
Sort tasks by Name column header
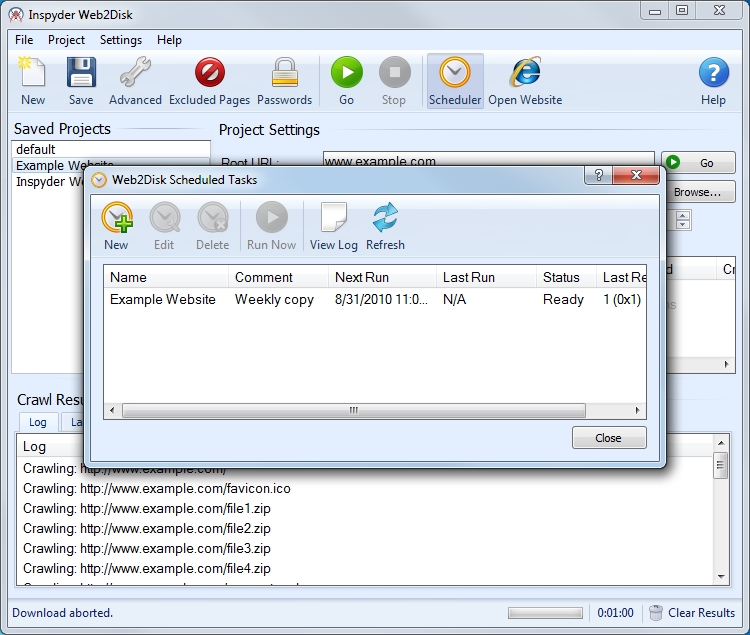tap(166, 277)
